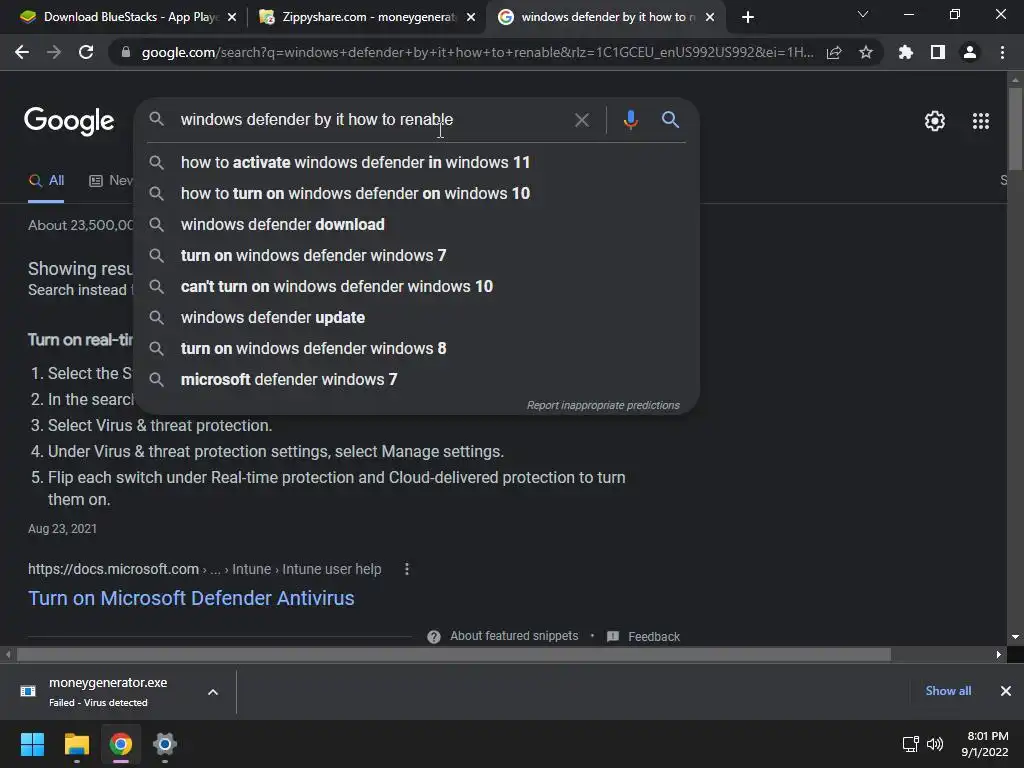Click the moneygenerator.exe download item
Screen dimensions: 1024x768
(108, 692)
